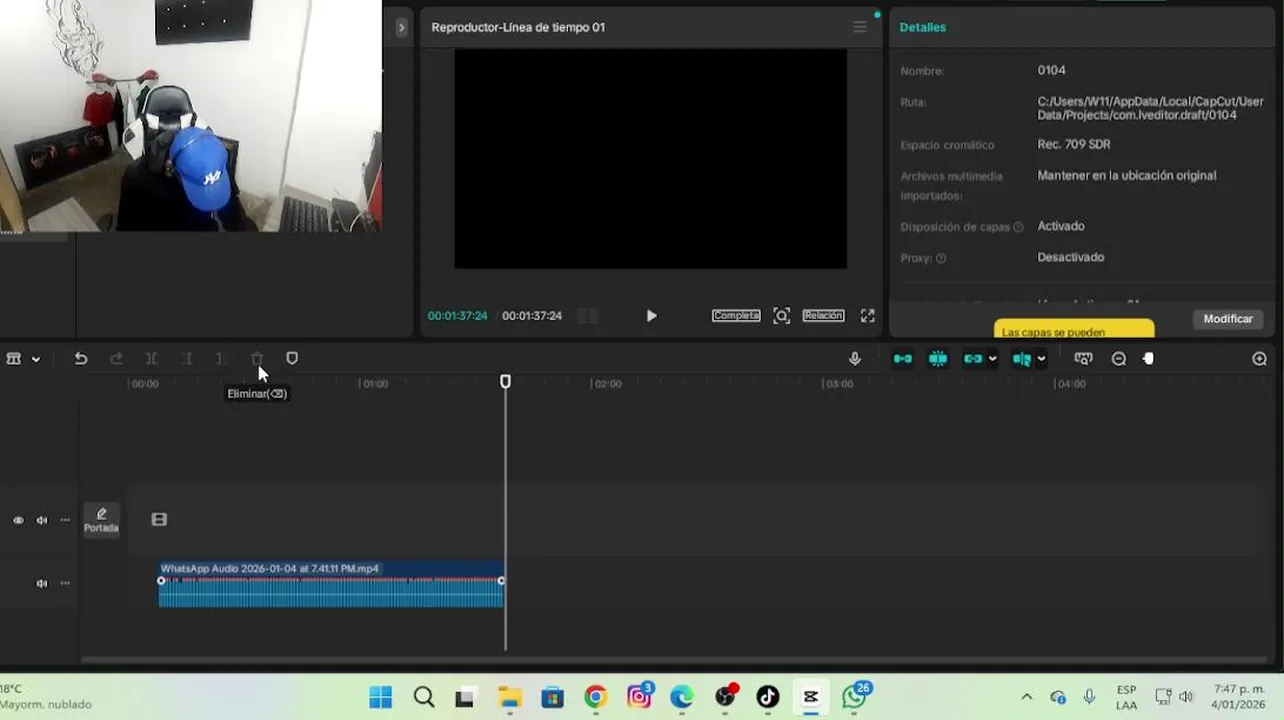The height and width of the screenshot is (720, 1284).
Task: Click the Modificar button
Action: tap(1228, 319)
